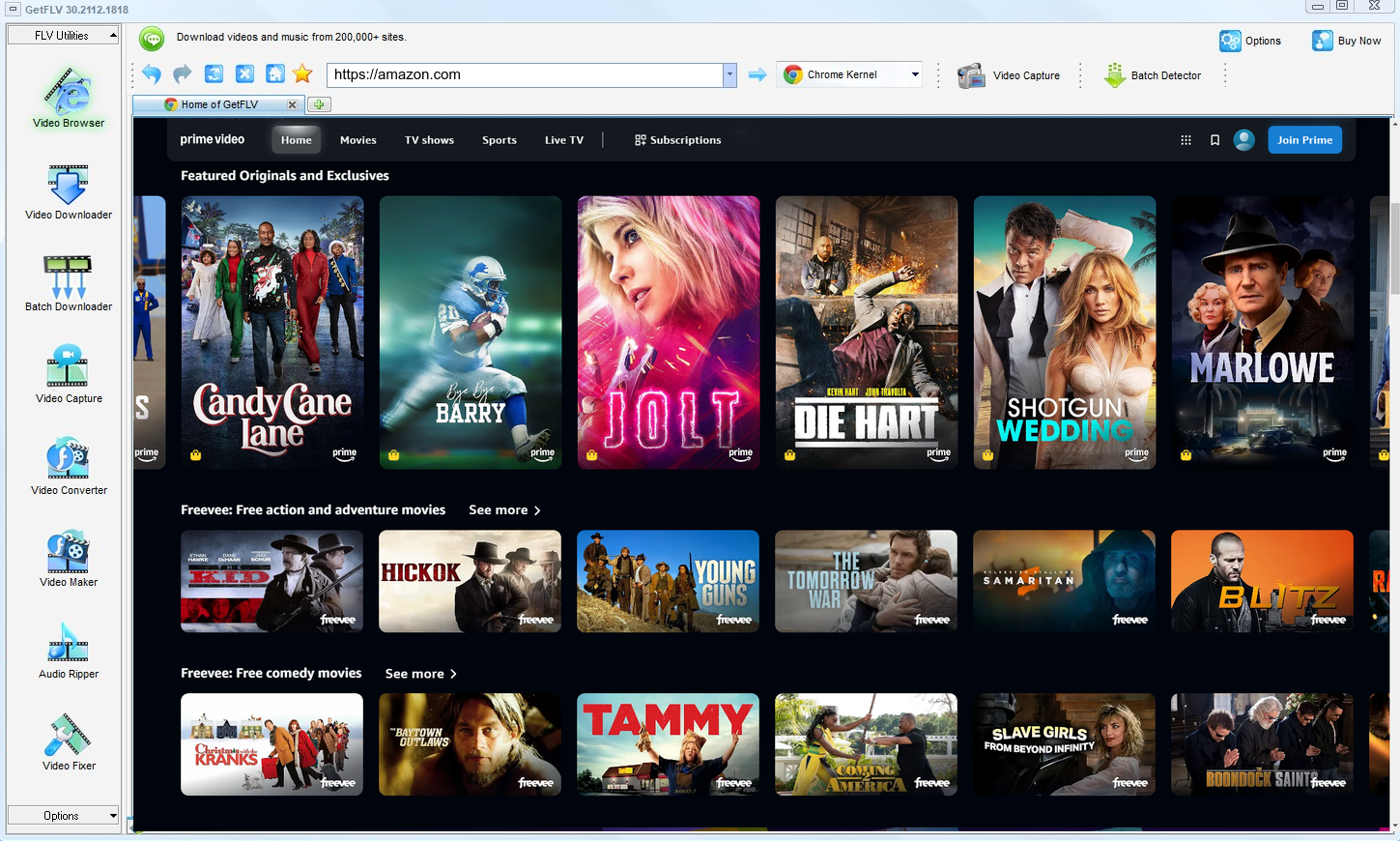This screenshot has height=841, width=1400.
Task: Open Blitz movie thumbnail
Action: 1262,581
